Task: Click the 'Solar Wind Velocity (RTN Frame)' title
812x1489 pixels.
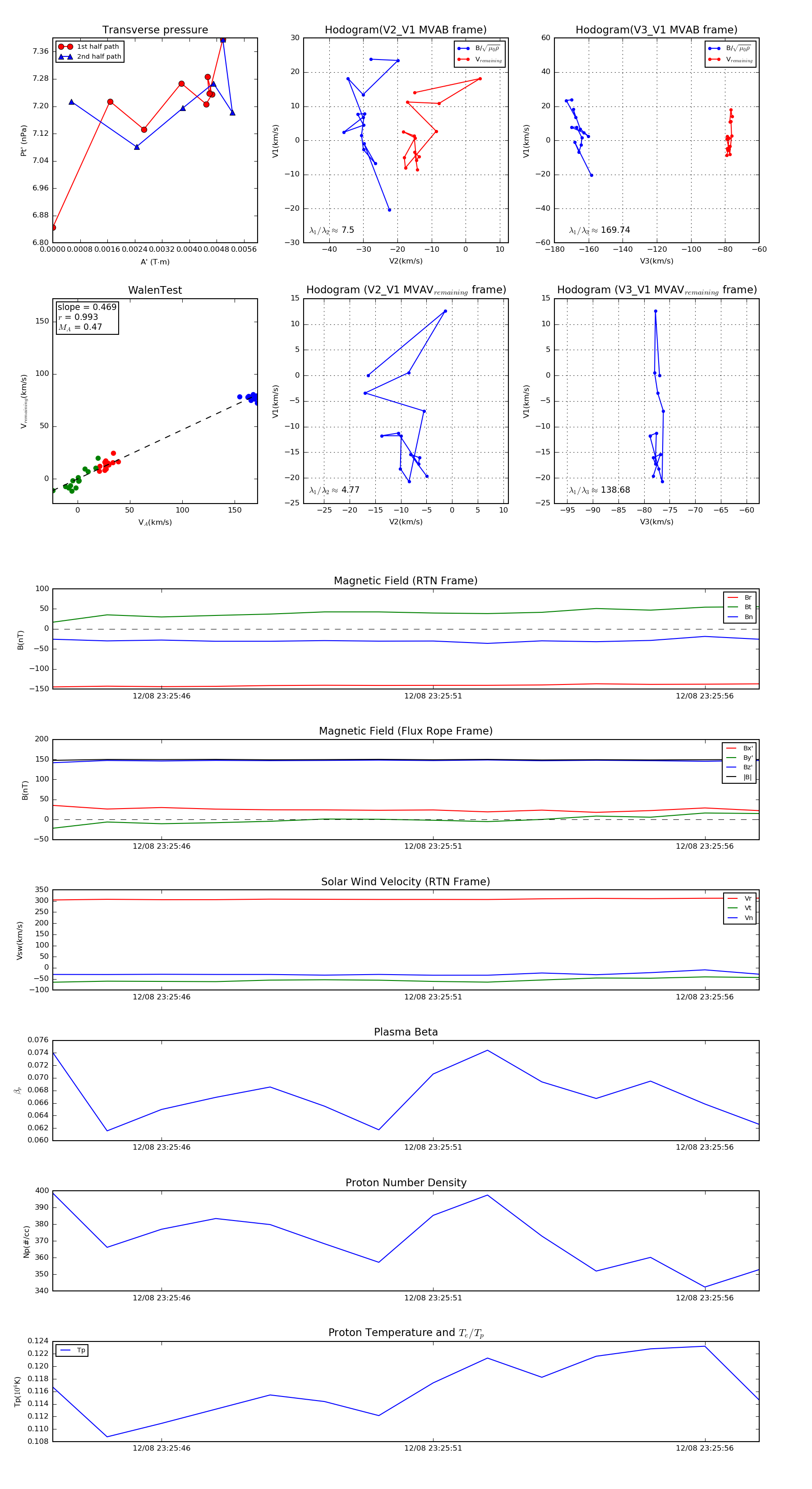Action: [406, 882]
